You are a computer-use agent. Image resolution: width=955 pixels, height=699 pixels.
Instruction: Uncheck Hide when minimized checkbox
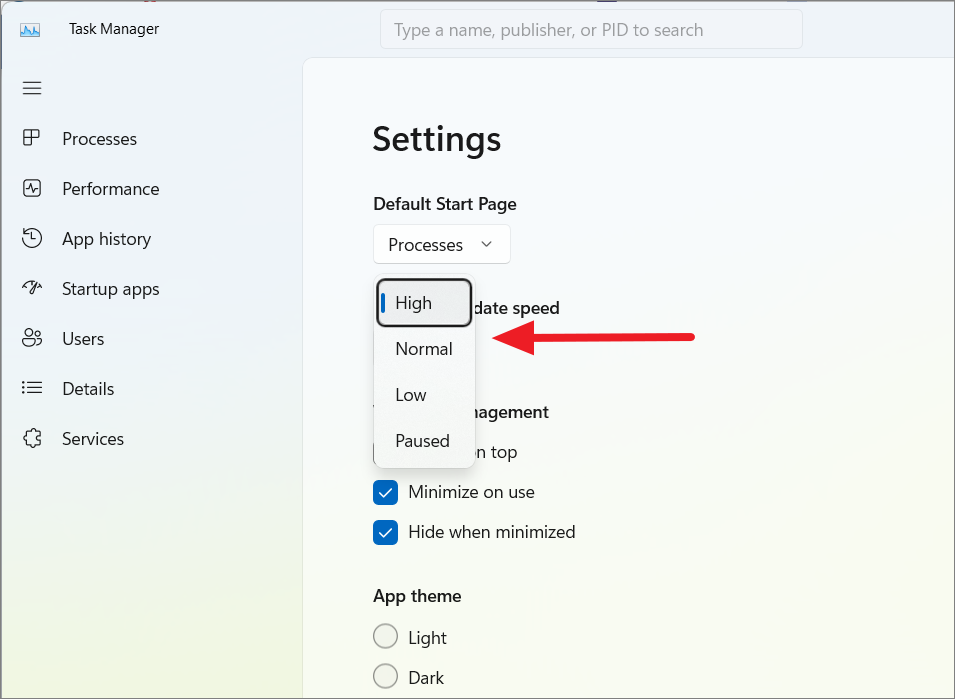point(386,532)
